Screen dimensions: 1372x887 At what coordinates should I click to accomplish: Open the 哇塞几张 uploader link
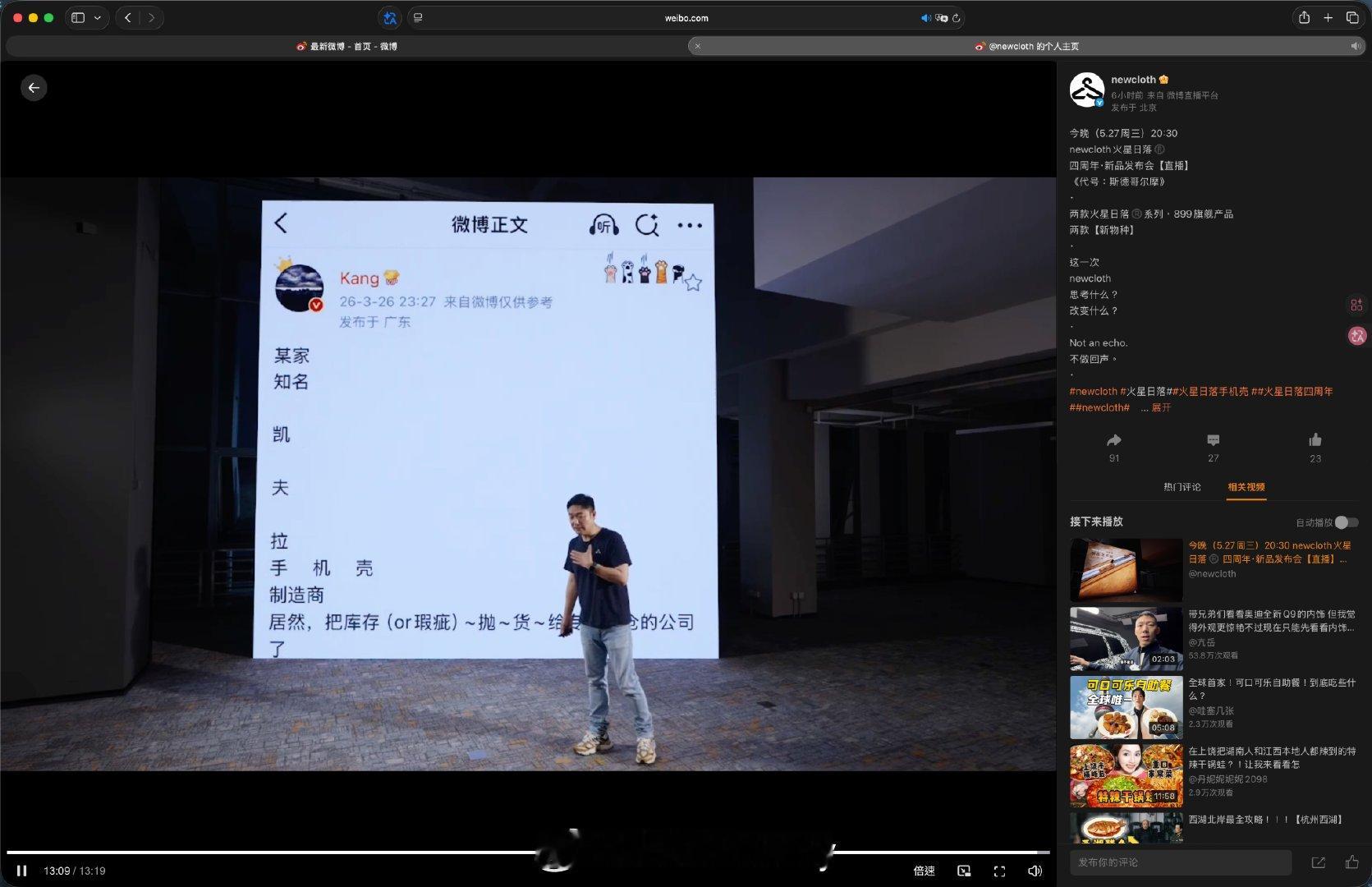coord(1211,711)
